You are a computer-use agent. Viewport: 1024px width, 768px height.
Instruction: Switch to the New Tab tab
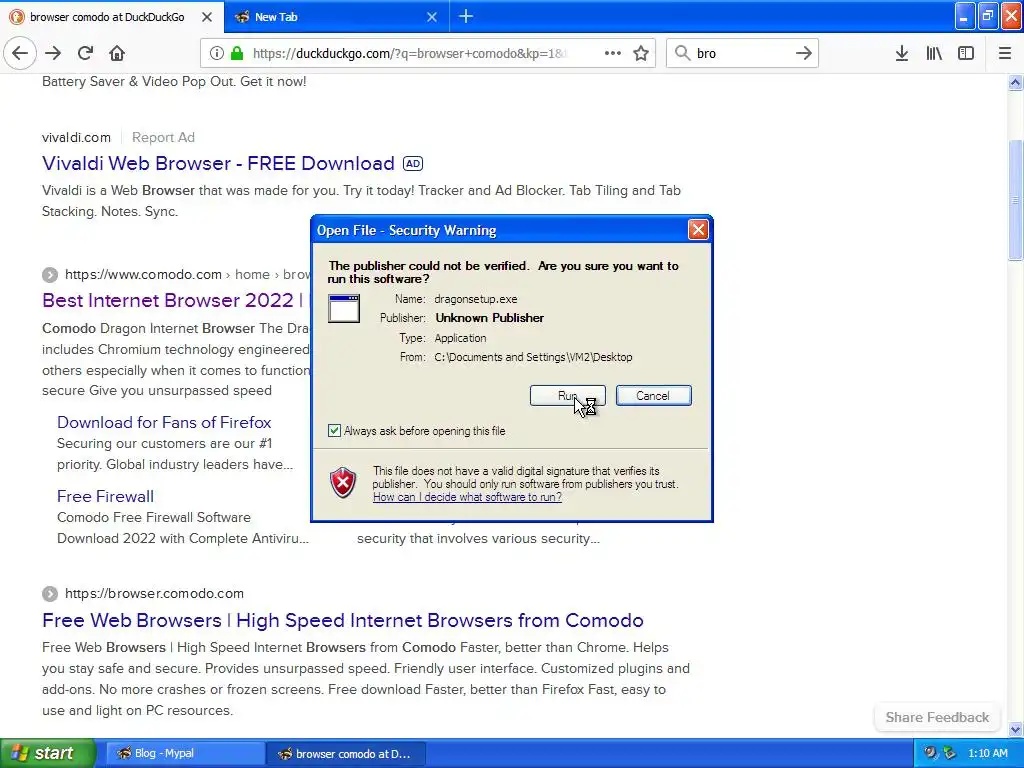click(336, 17)
